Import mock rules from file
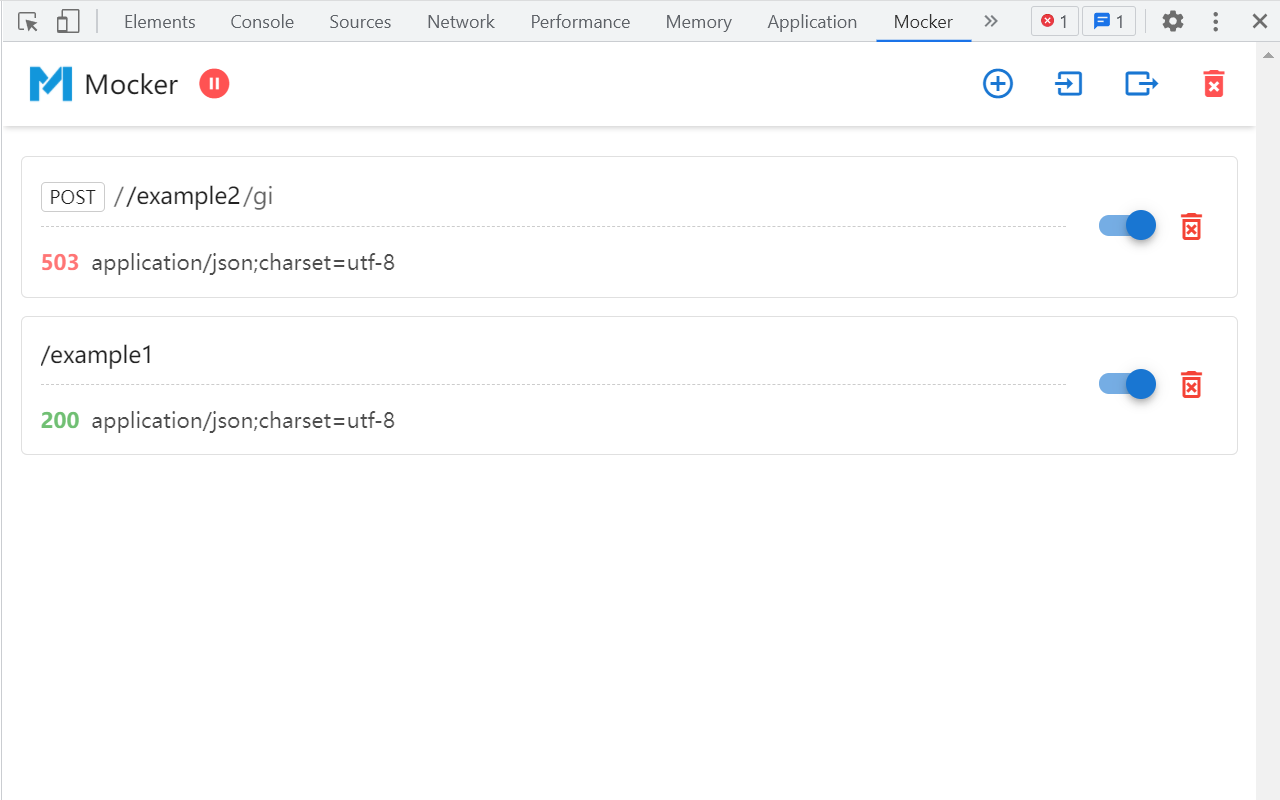Image resolution: width=1280 pixels, height=800 pixels. (1069, 84)
